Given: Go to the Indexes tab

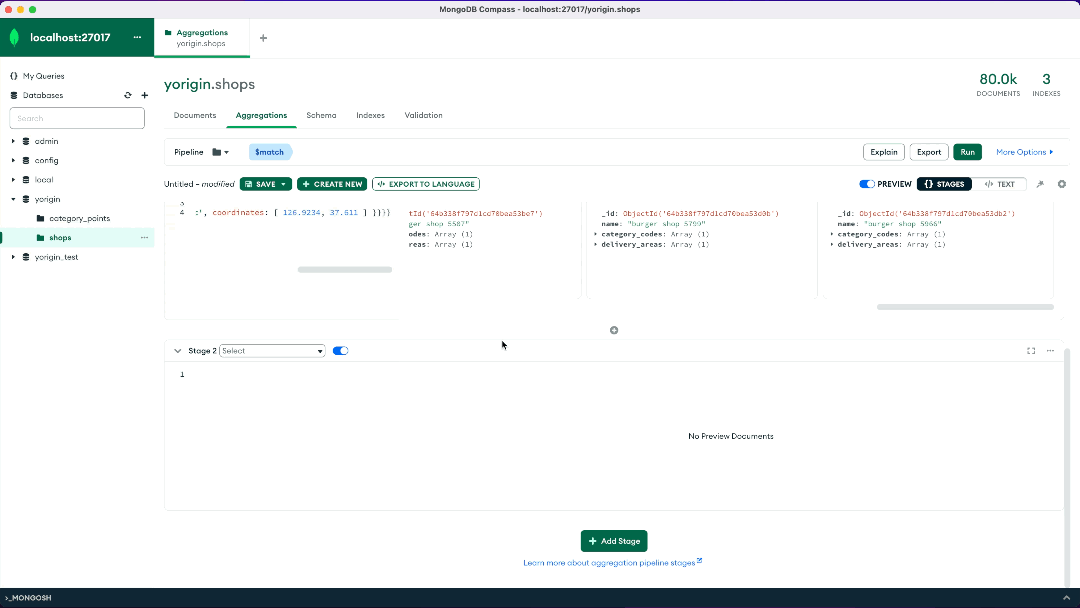Looking at the screenshot, I should click(371, 115).
